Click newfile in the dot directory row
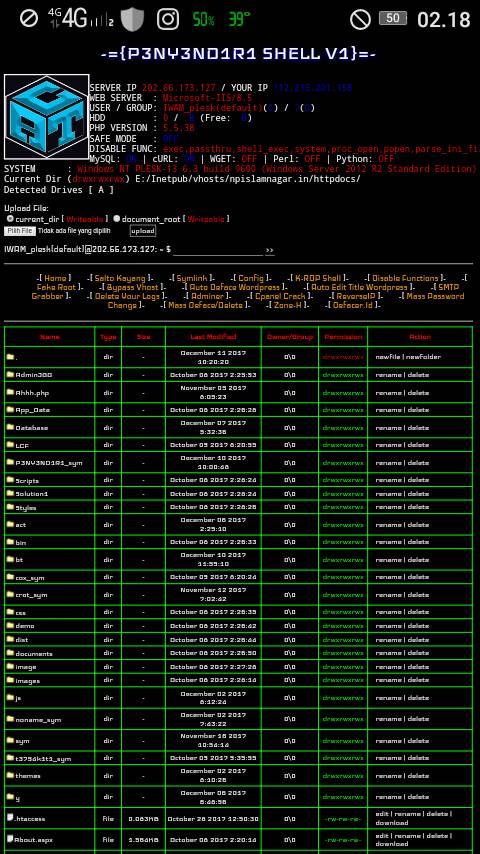The height and width of the screenshot is (854, 480). pos(388,357)
